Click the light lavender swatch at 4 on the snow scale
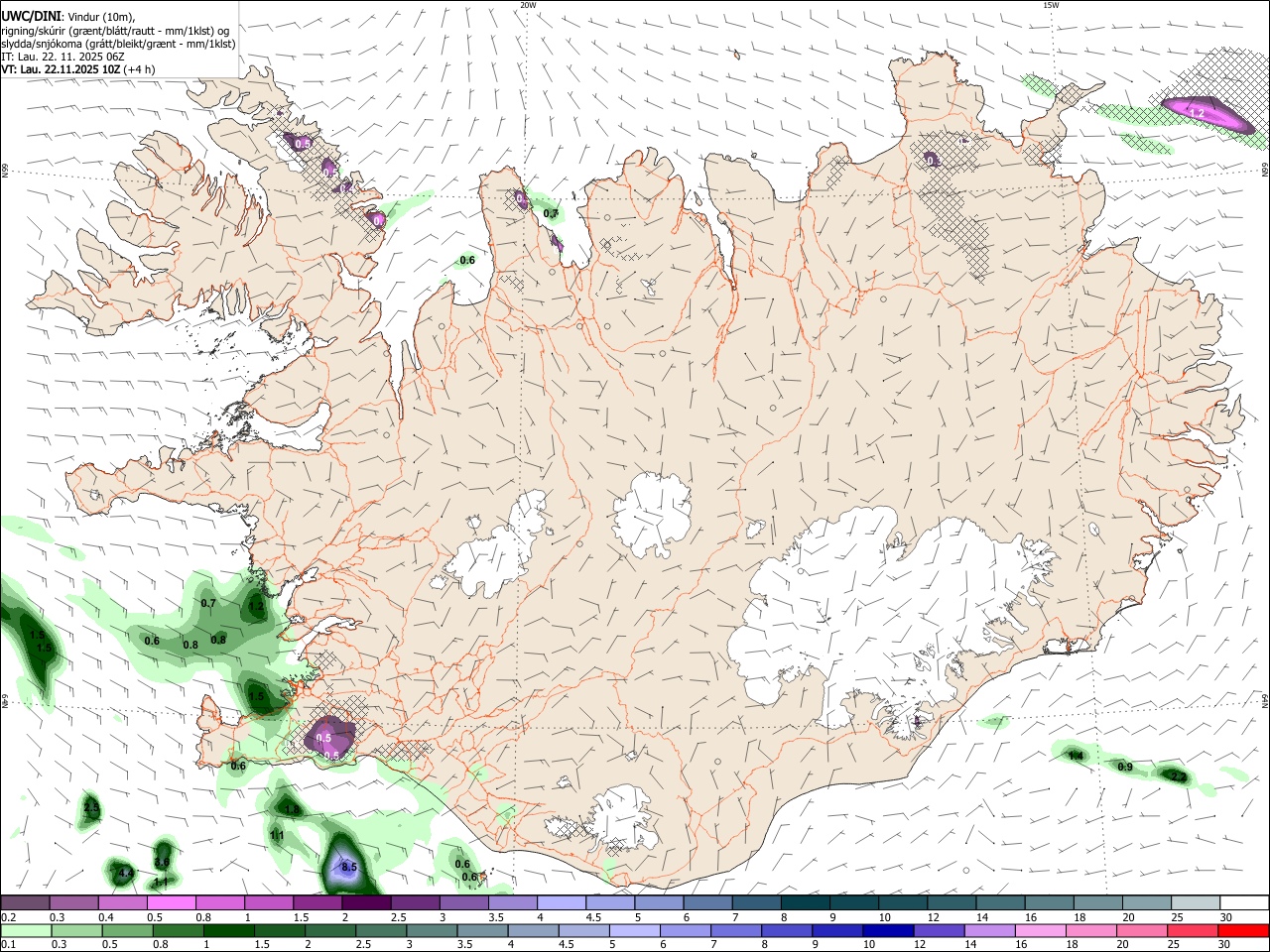Screen dimensions: 1270x952 point(562,902)
